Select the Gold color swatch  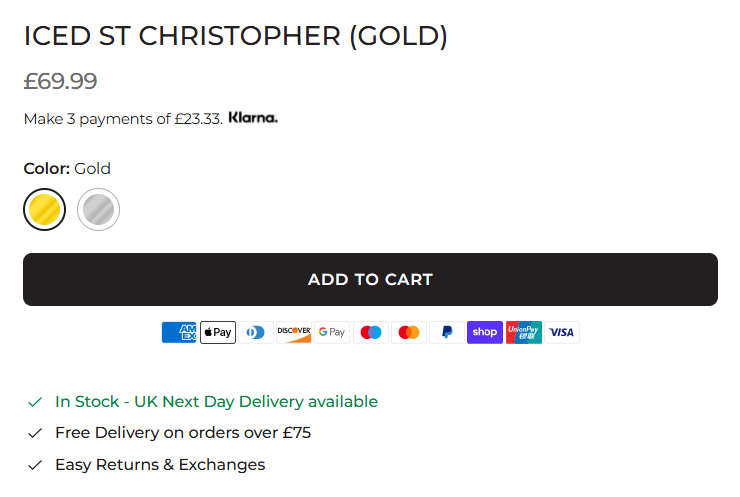click(44, 210)
